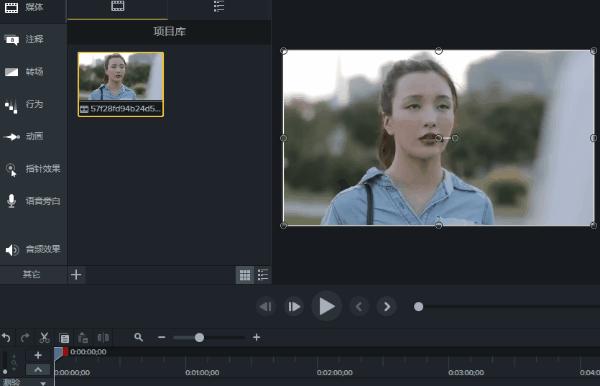The image size is (600, 386).
Task: Click the bottom-center resize handle of canvas
Action: [x=439, y=225]
